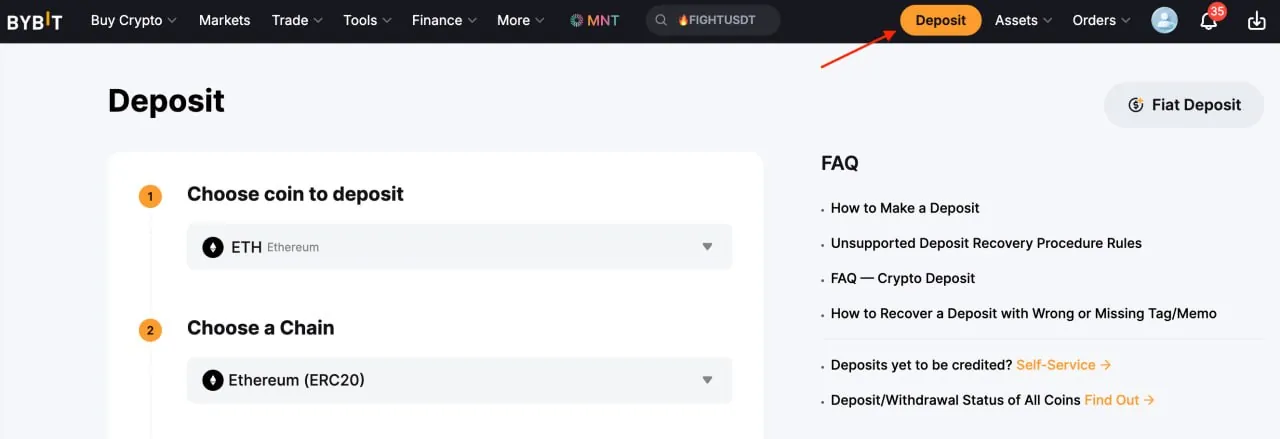
Task: Open the Trade menu
Action: [x=297, y=20]
